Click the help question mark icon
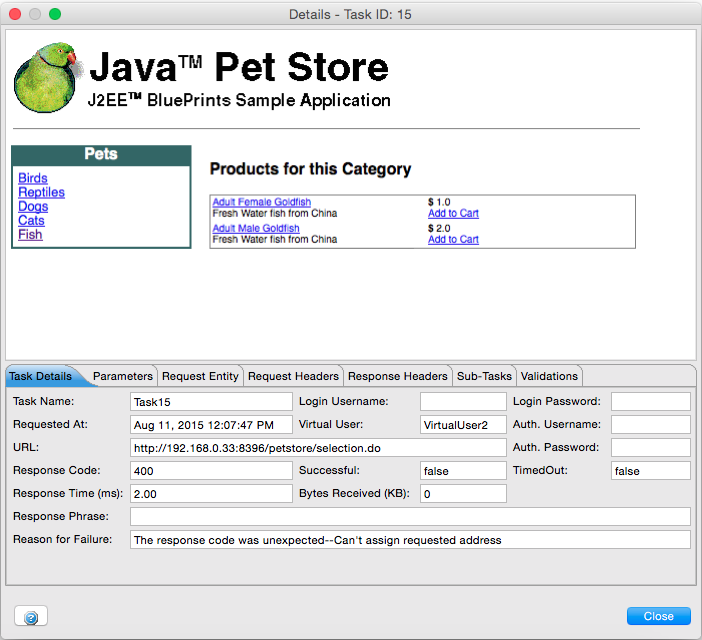 [x=31, y=617]
